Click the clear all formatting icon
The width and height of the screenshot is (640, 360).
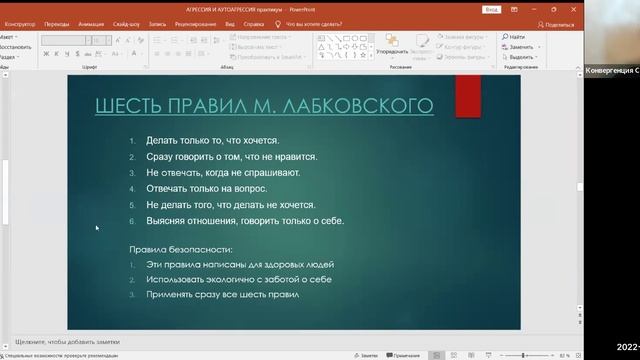140,40
